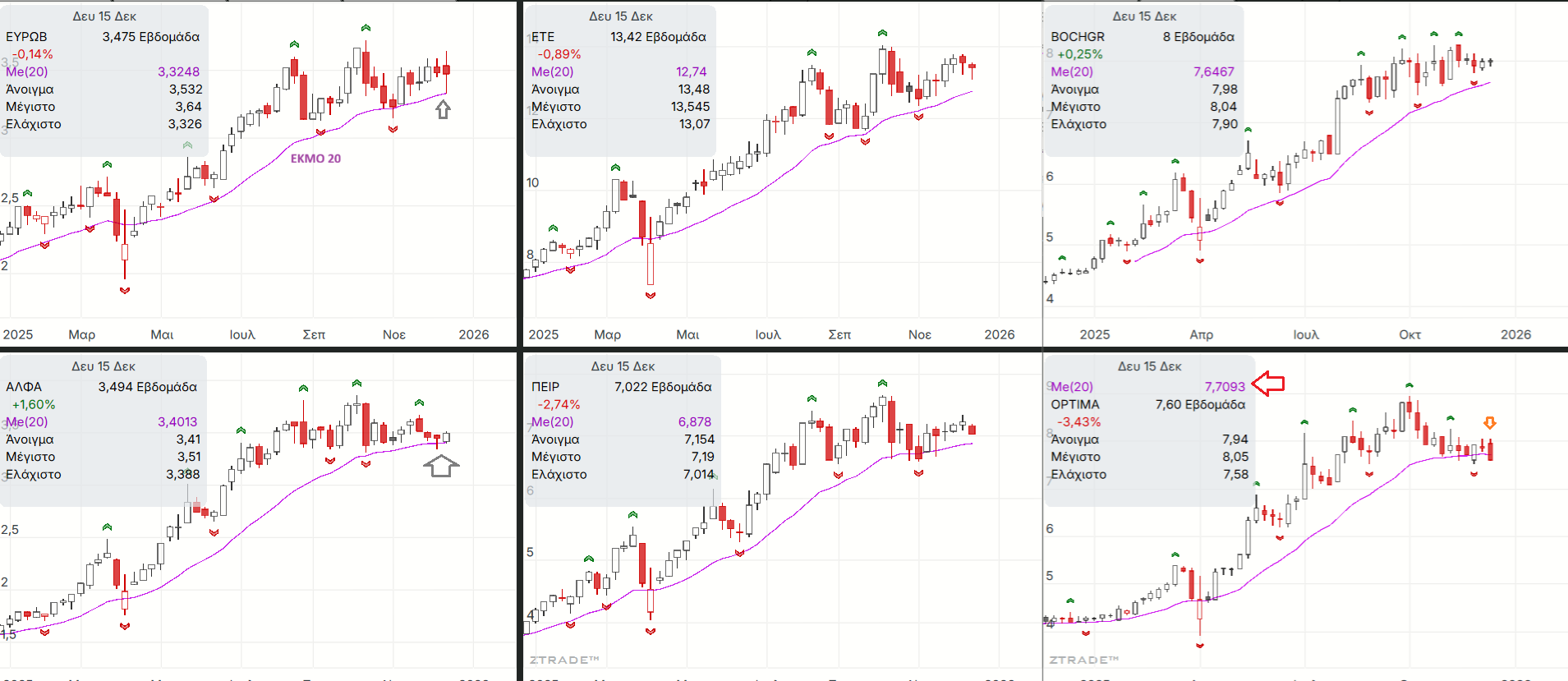This screenshot has width=1568, height=681.
Task: Click the Σεπ label on ΕΤΕ time axis
Action: (839, 334)
